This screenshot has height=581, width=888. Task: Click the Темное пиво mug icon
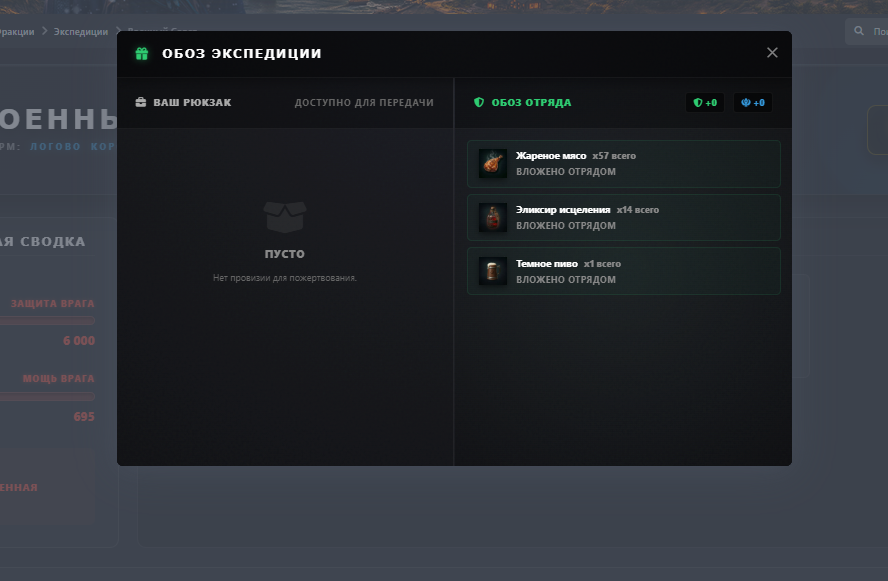493,271
